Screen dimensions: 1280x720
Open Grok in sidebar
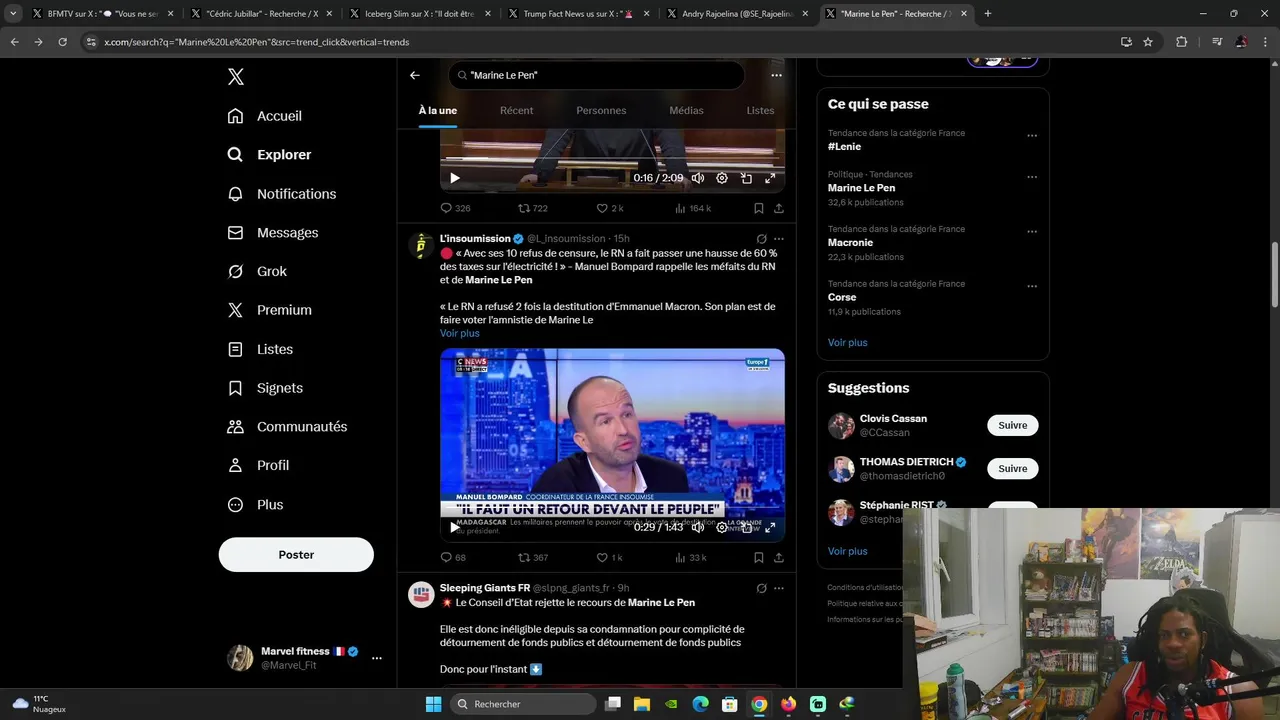coord(257,272)
